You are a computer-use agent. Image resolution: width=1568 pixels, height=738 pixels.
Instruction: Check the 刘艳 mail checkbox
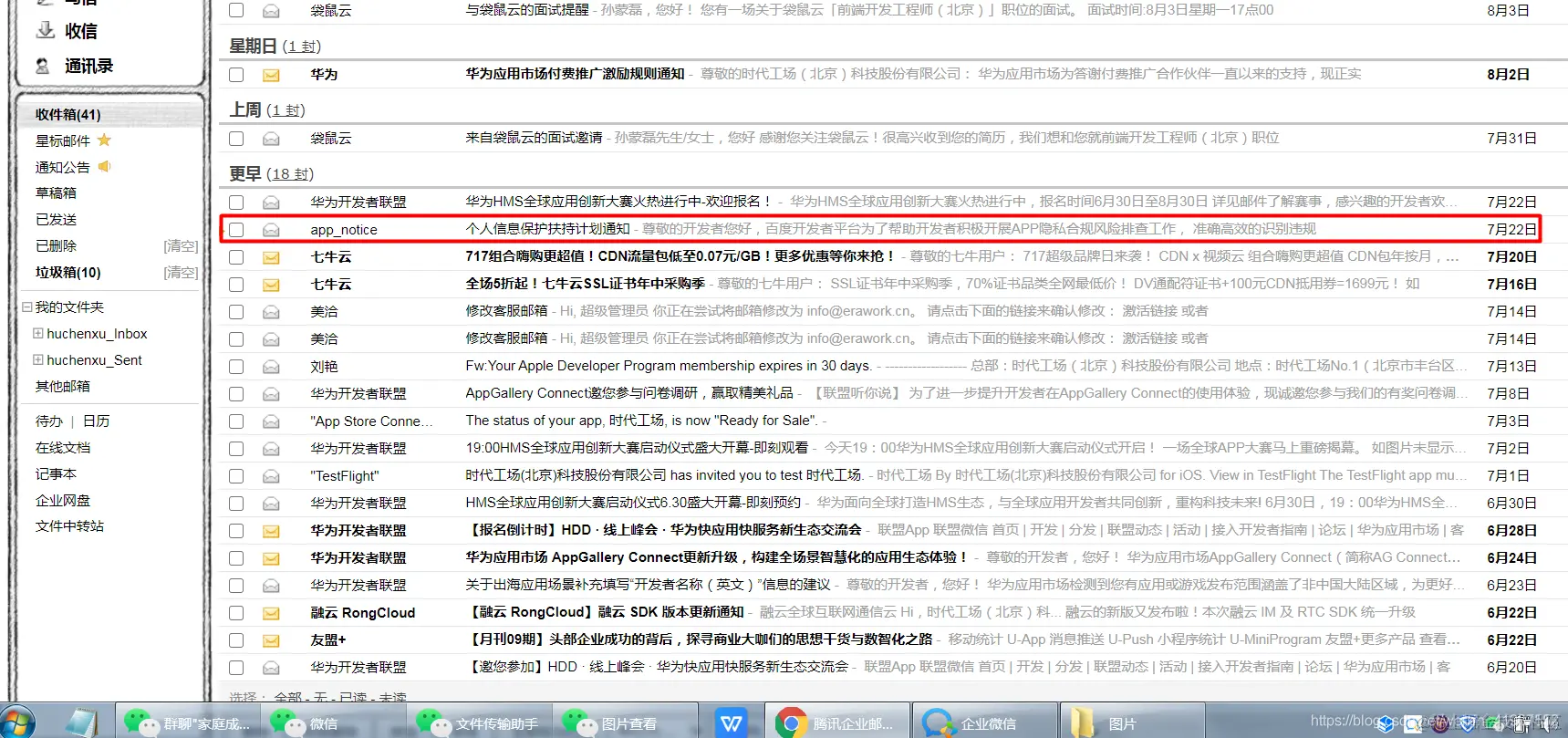pos(236,367)
